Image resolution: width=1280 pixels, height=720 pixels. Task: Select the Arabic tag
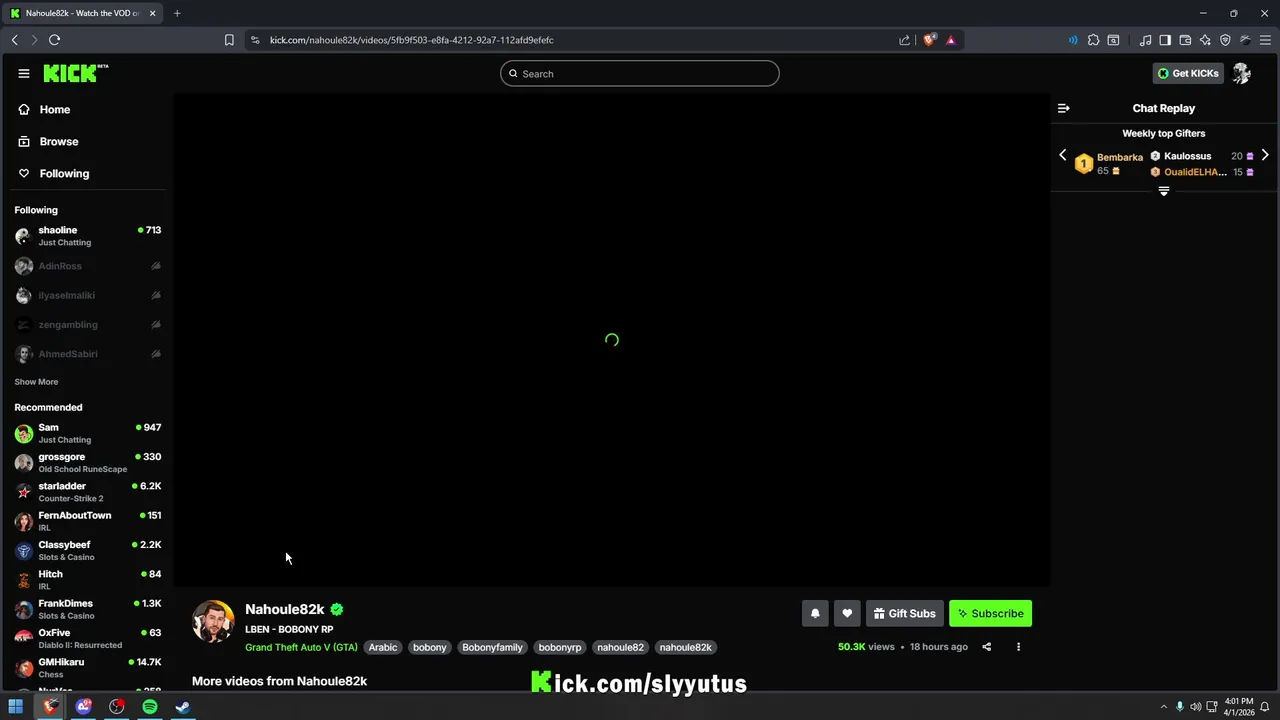383,647
